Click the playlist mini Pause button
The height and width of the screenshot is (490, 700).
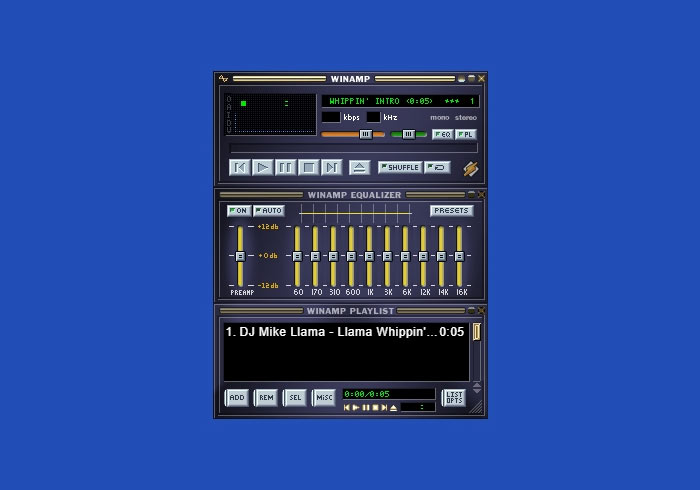coord(366,407)
